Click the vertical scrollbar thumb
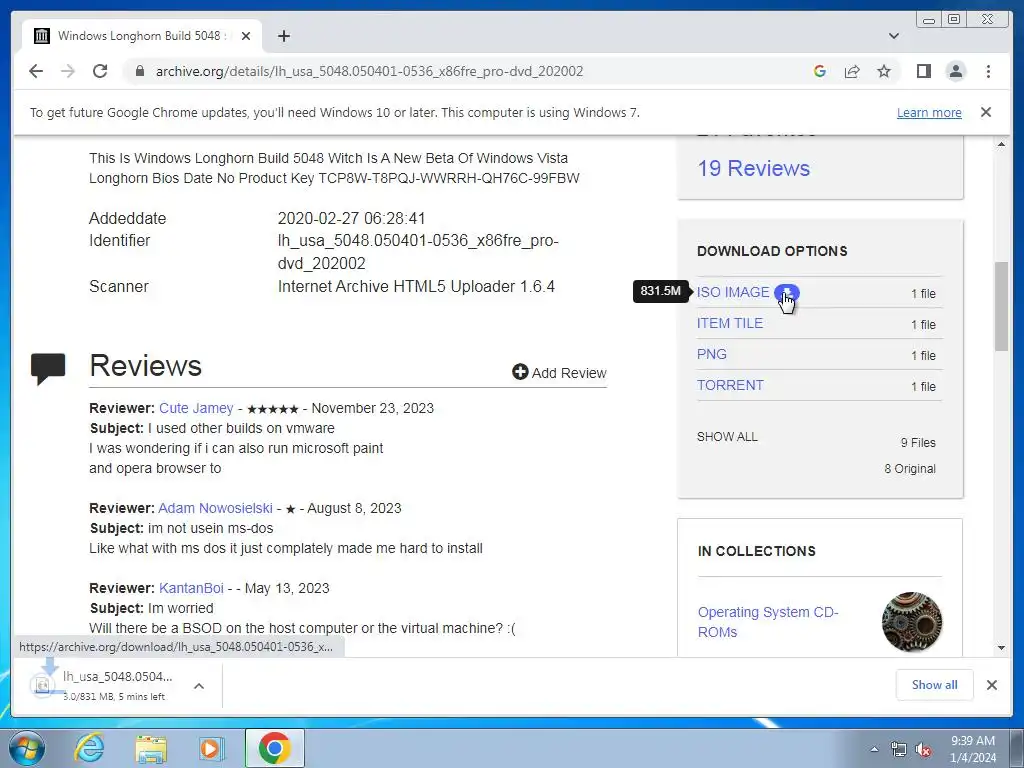Viewport: 1024px width, 768px height. coord(1002,306)
